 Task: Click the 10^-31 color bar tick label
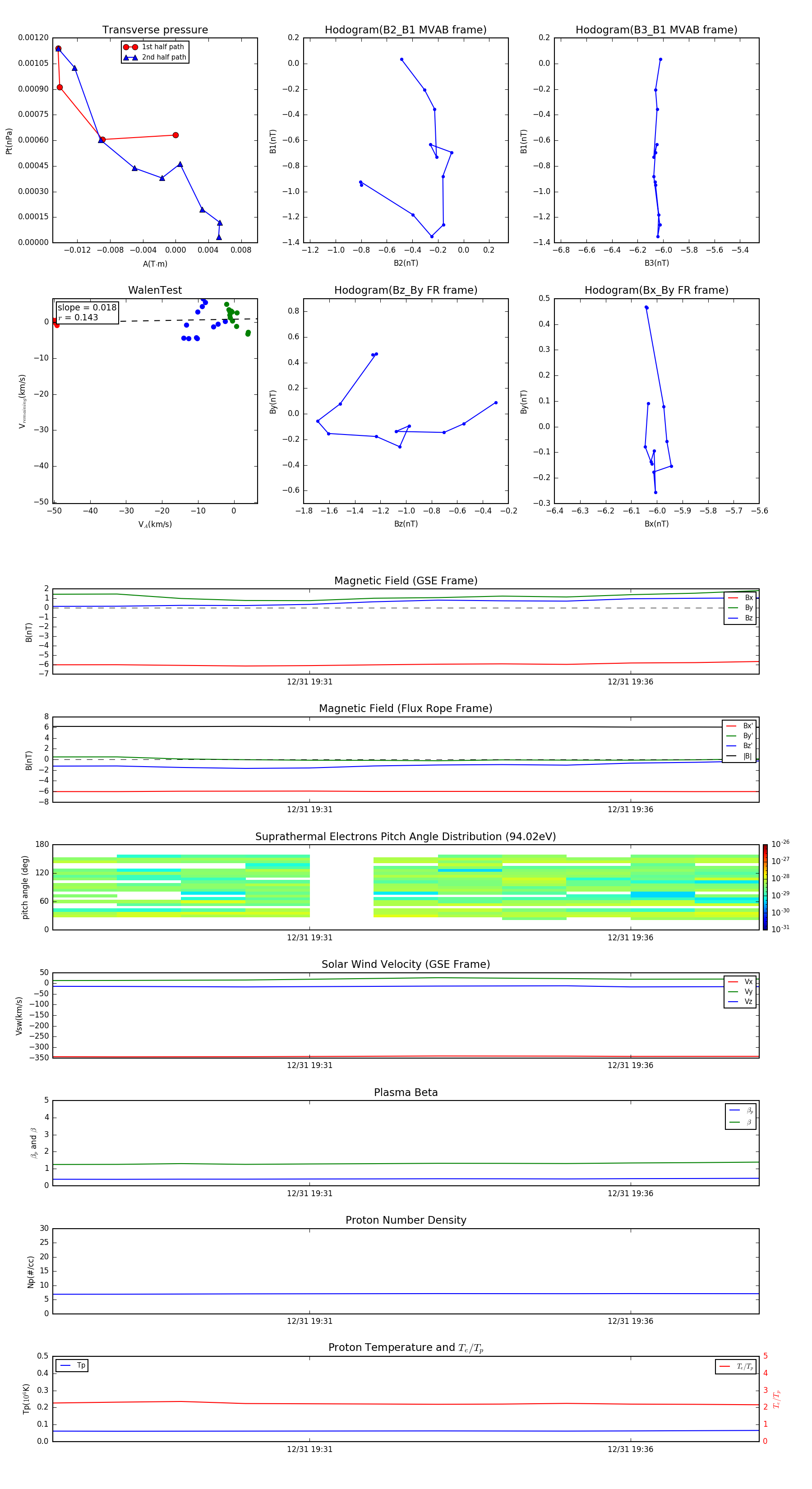(780, 929)
